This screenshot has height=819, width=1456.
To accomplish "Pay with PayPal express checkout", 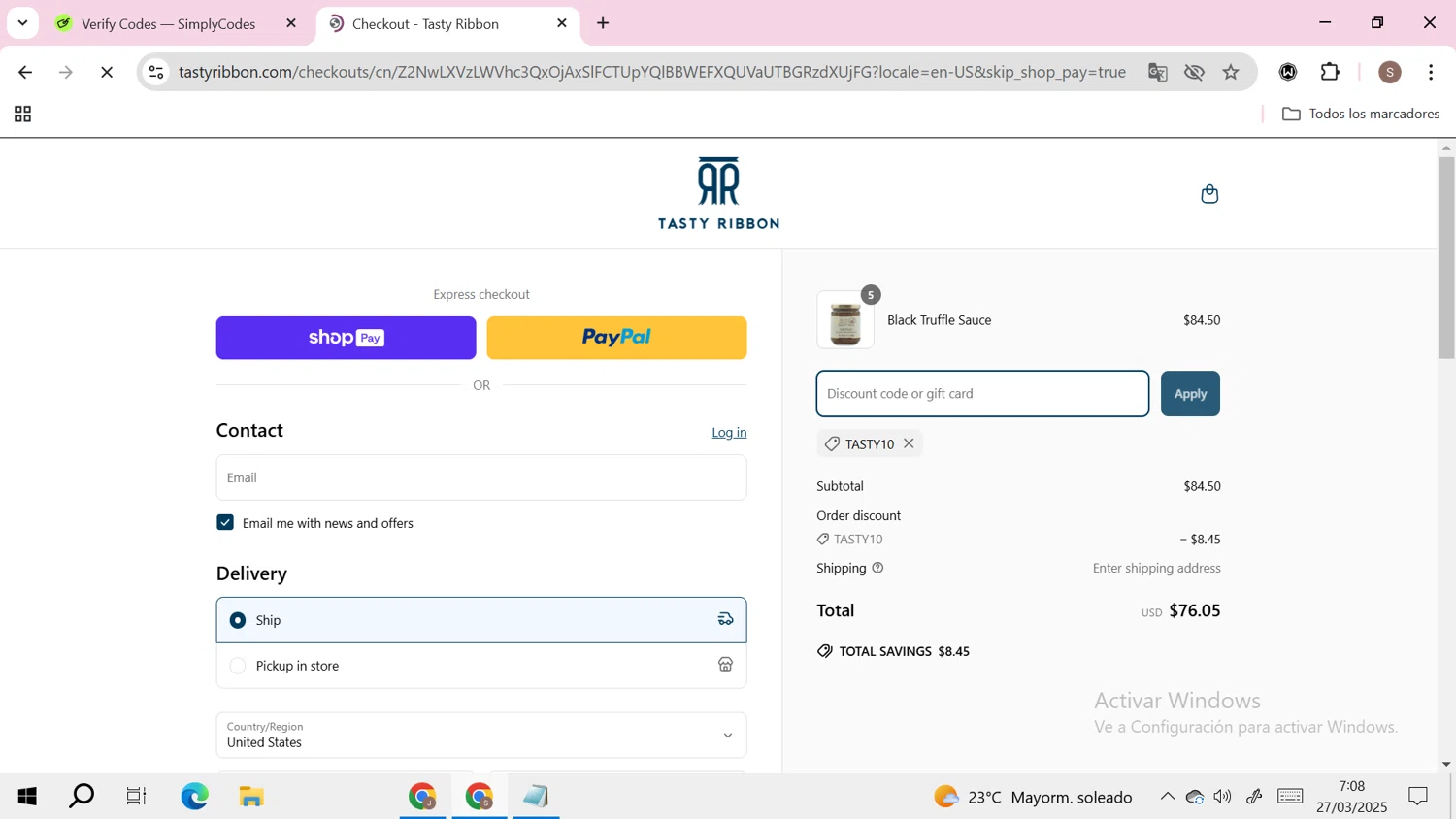I will coord(616,338).
